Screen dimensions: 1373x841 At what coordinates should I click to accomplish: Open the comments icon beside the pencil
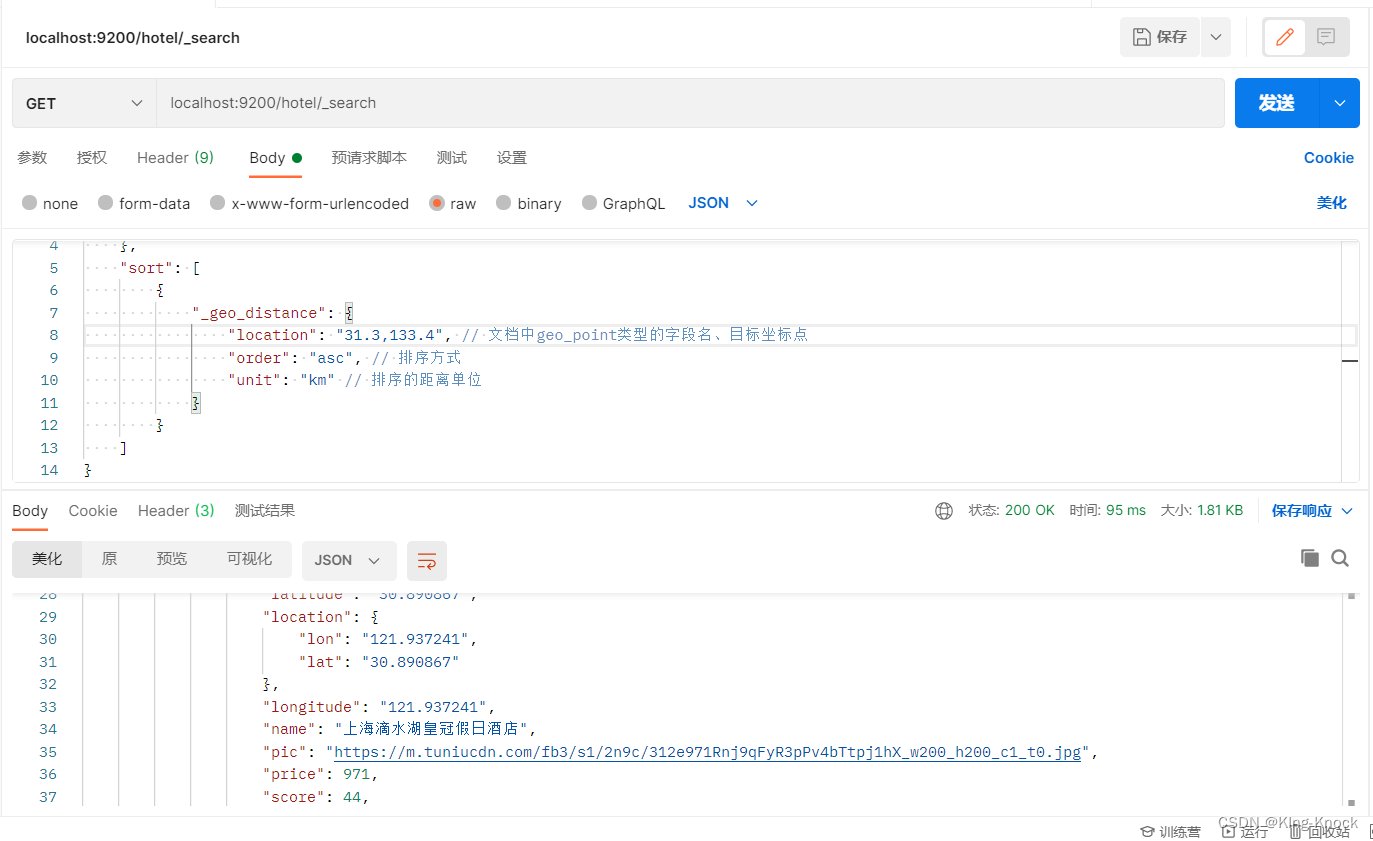pyautogui.click(x=1326, y=37)
